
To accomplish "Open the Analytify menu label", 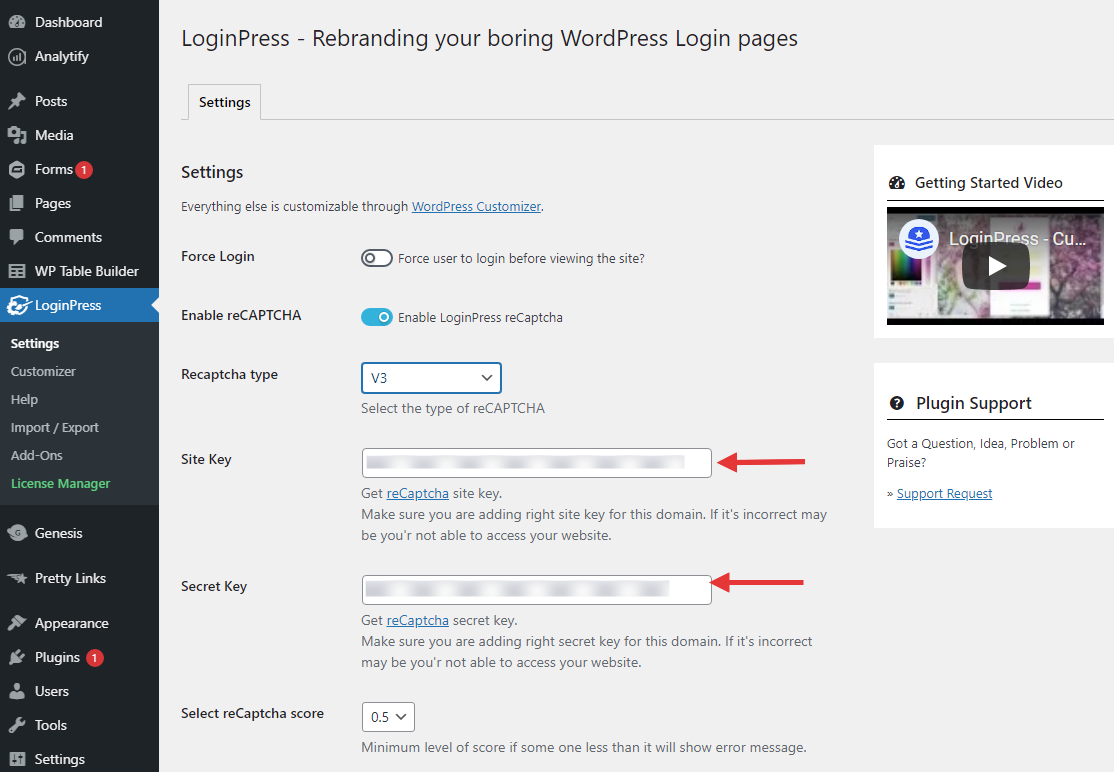I will click(62, 56).
